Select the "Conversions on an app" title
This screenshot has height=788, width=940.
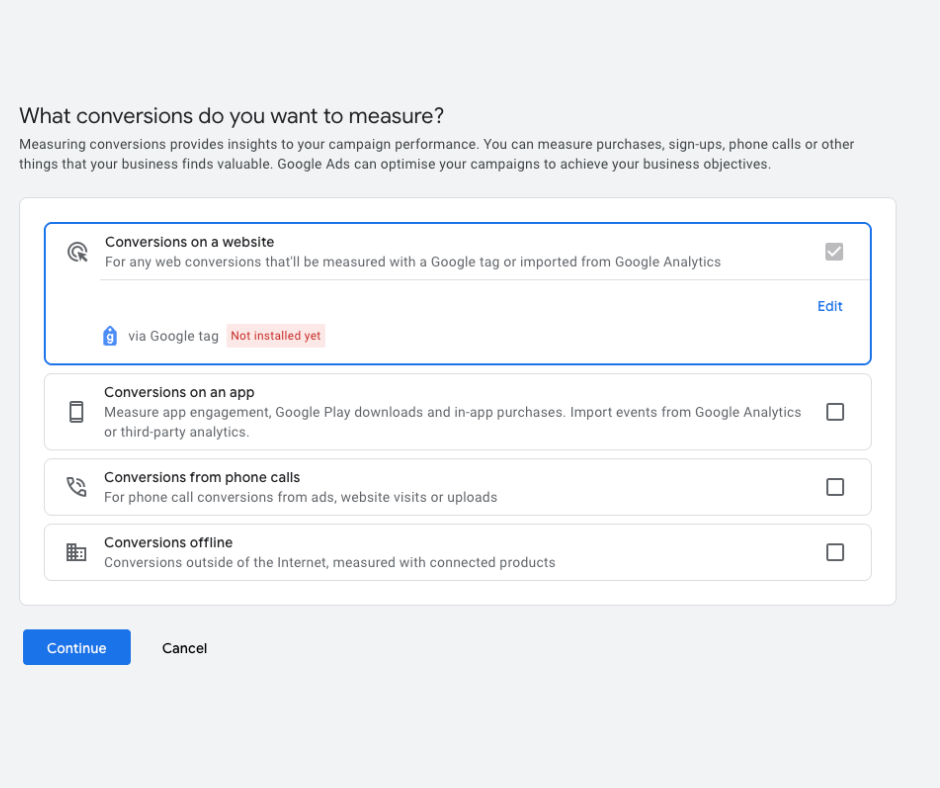coord(179,393)
